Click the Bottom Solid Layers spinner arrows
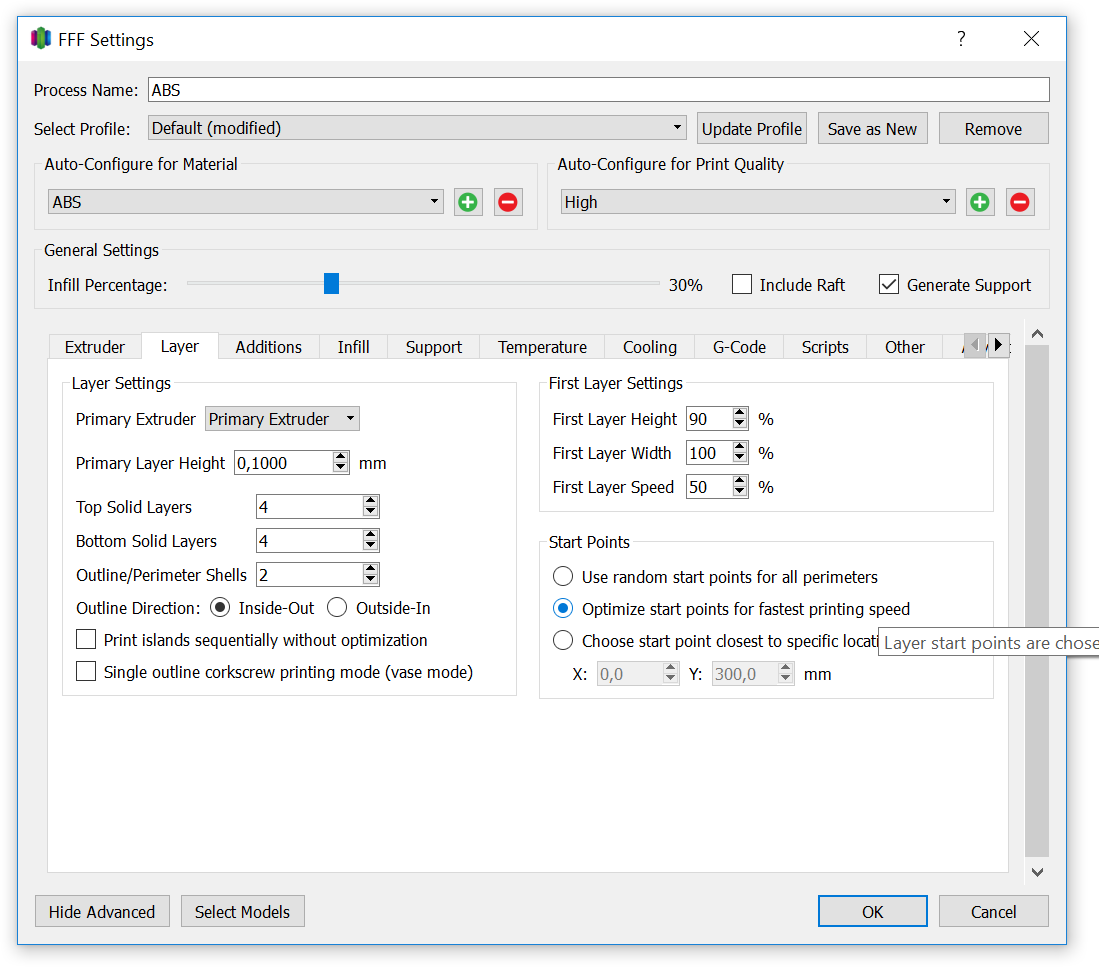The width and height of the screenshot is (1099, 967). (371, 540)
